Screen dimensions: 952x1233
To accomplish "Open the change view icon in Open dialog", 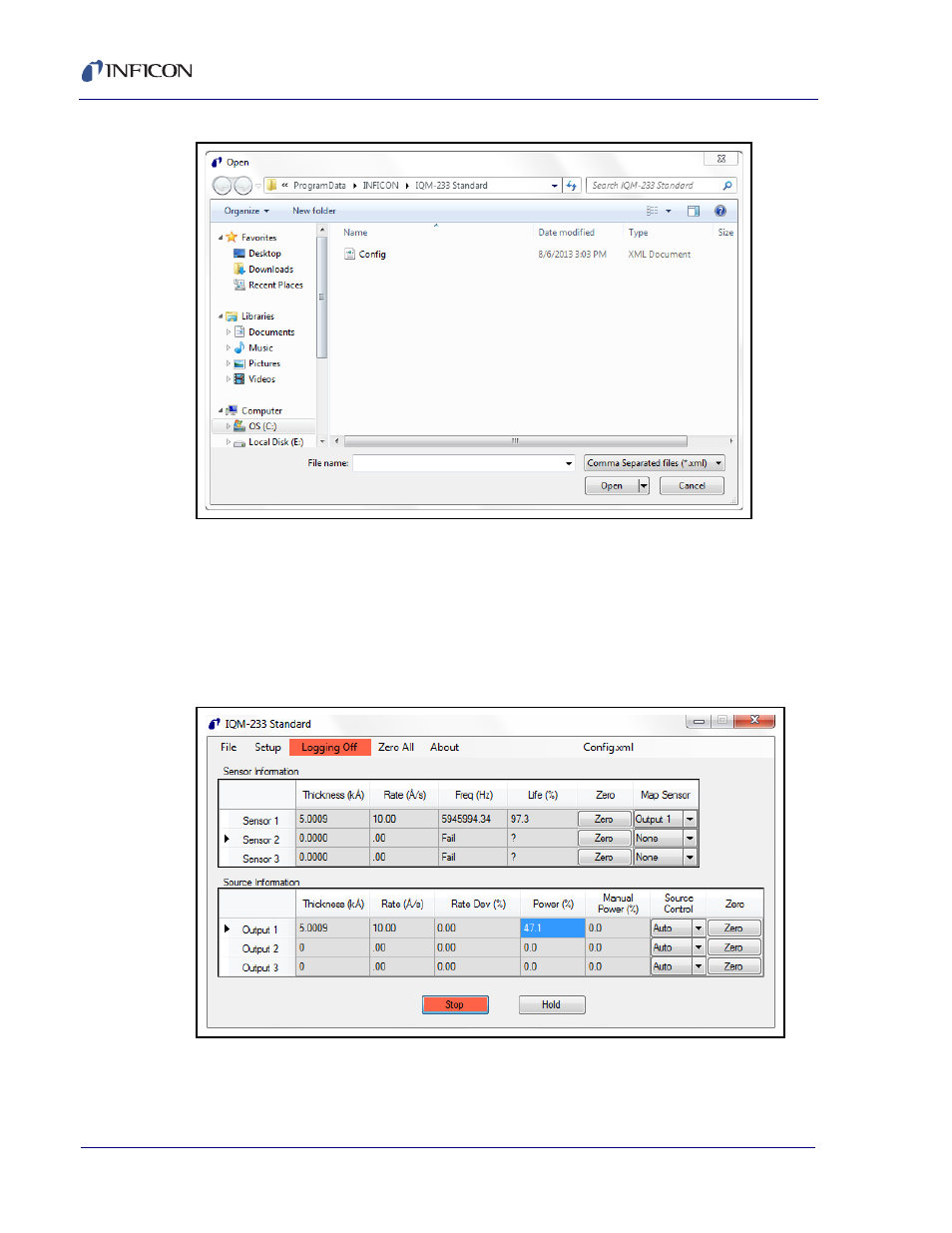I will (652, 211).
